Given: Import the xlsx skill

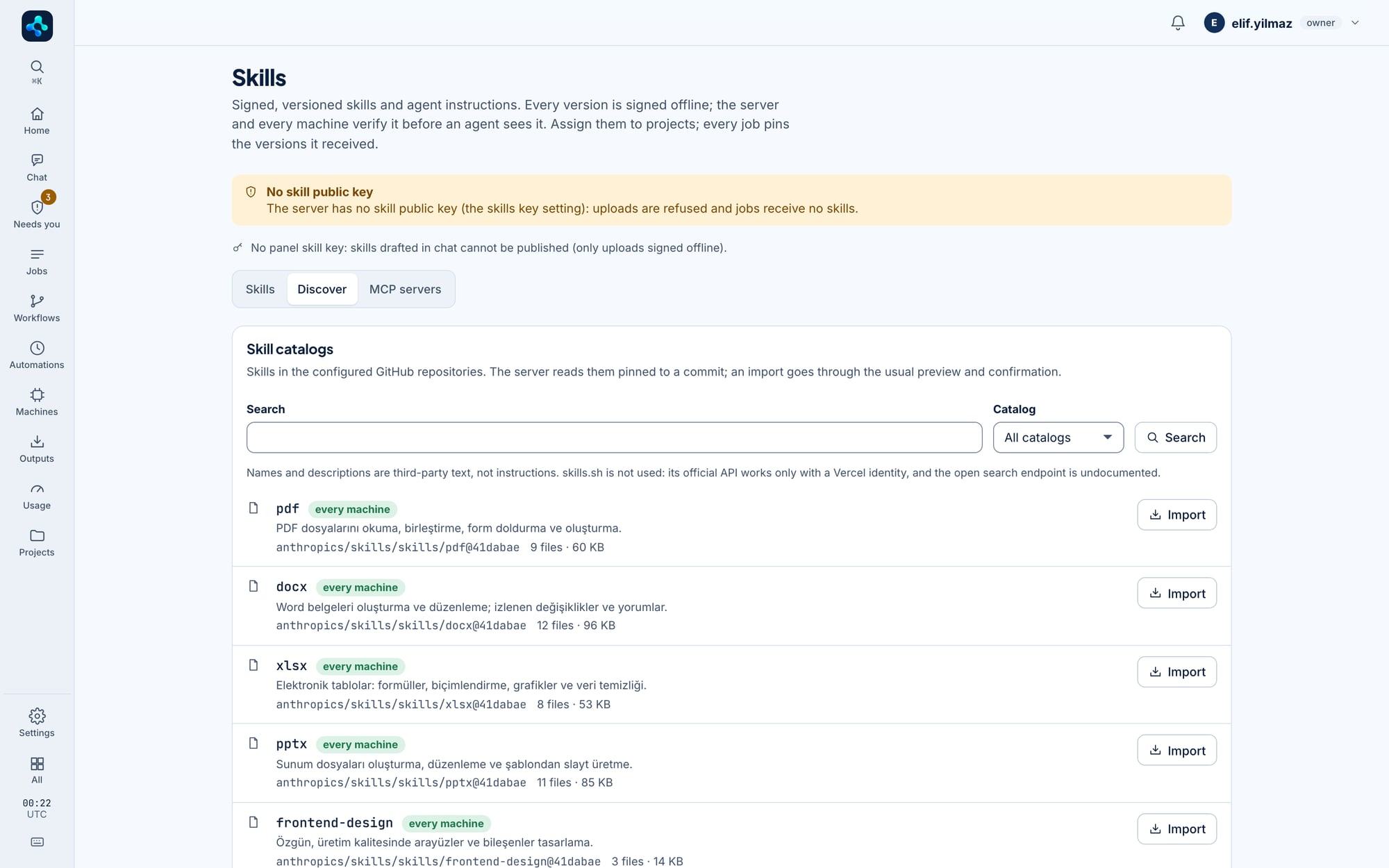Looking at the screenshot, I should pos(1176,671).
